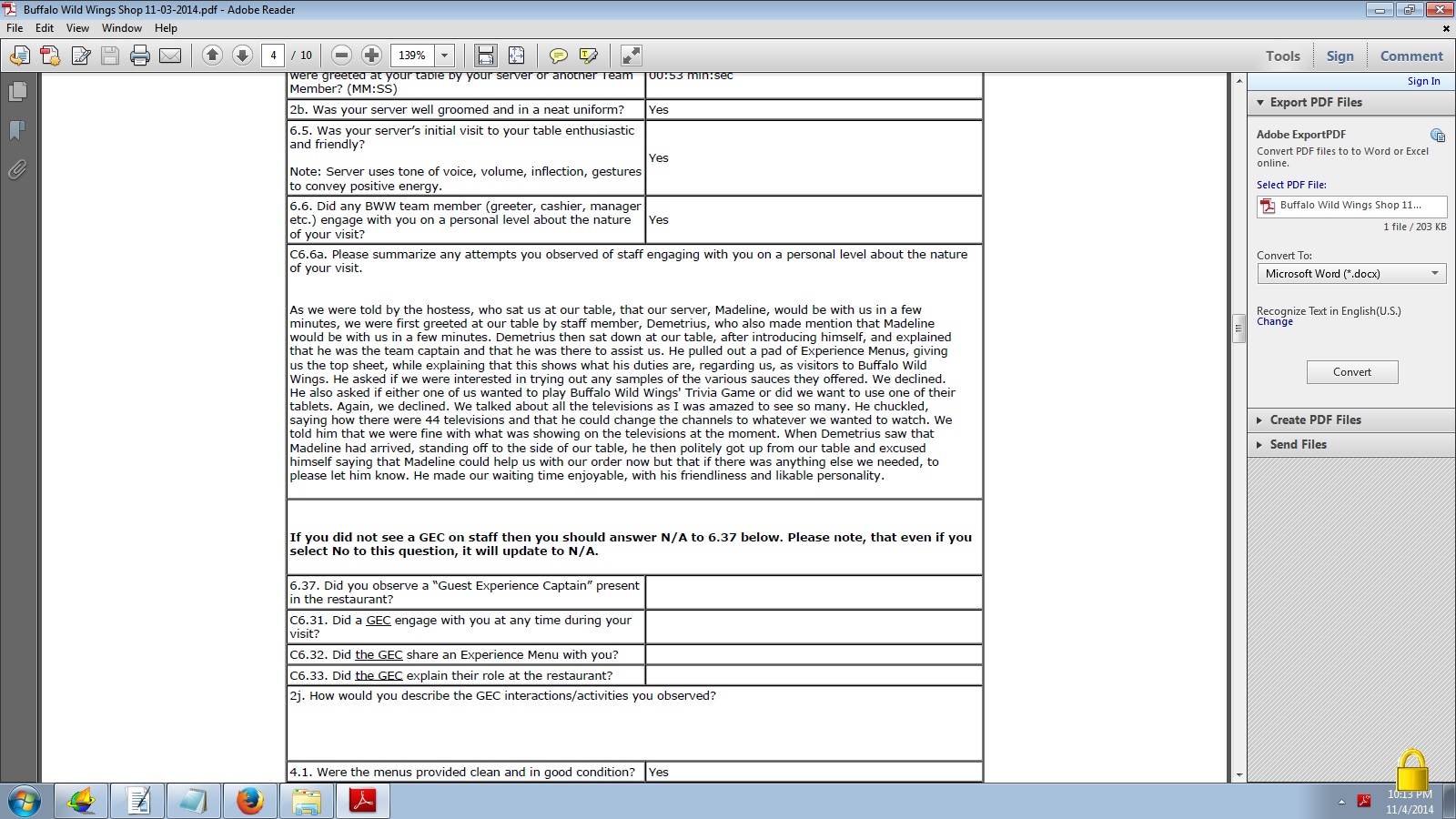This screenshot has width=1456, height=819.
Task: Click the vertical scrollbar thumb
Action: point(1239,328)
